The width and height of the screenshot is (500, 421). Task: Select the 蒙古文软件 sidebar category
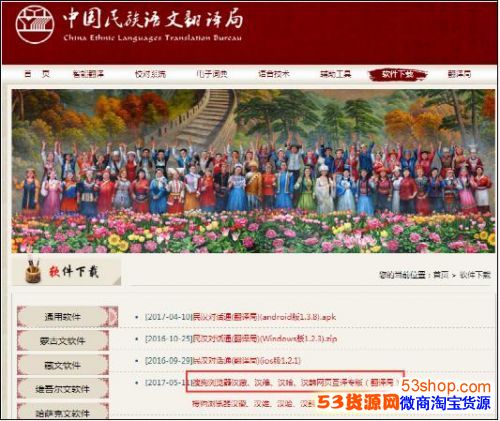pyautogui.click(x=63, y=341)
